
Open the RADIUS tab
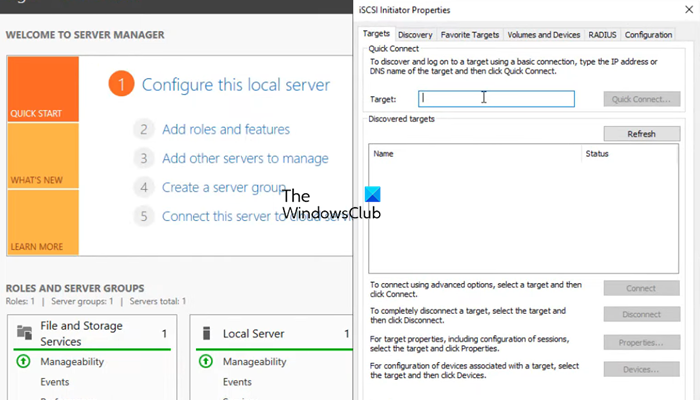602,35
